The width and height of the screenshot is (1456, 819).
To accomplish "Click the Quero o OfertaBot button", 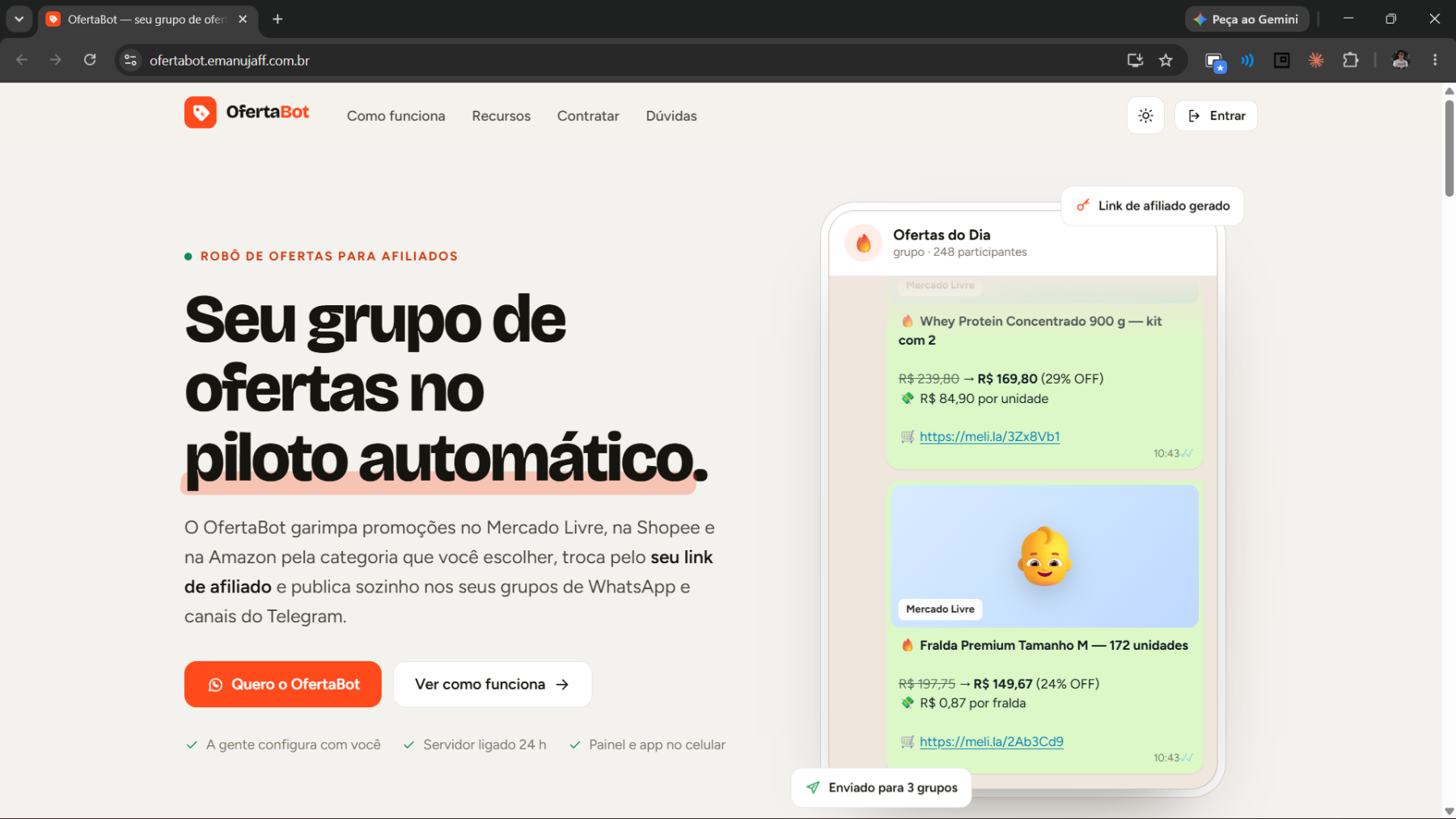I will tap(283, 684).
